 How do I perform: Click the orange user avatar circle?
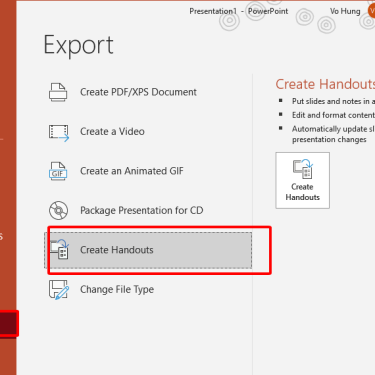371,11
